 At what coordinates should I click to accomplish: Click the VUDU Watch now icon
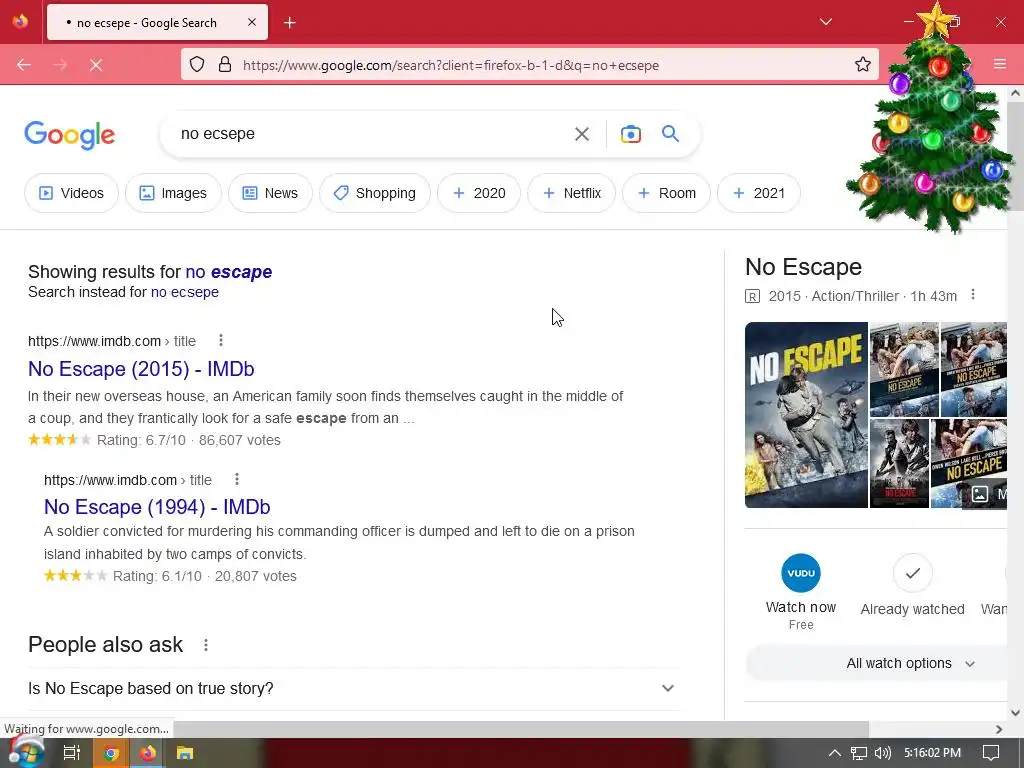[801, 573]
